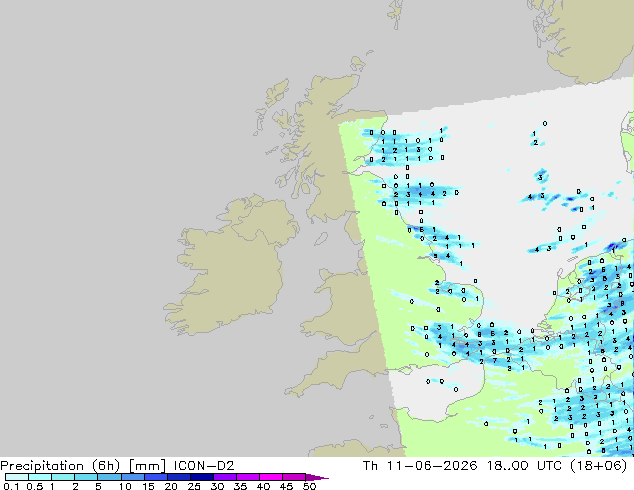Select the 35–40 mm violet legend swatch

click(x=247, y=477)
